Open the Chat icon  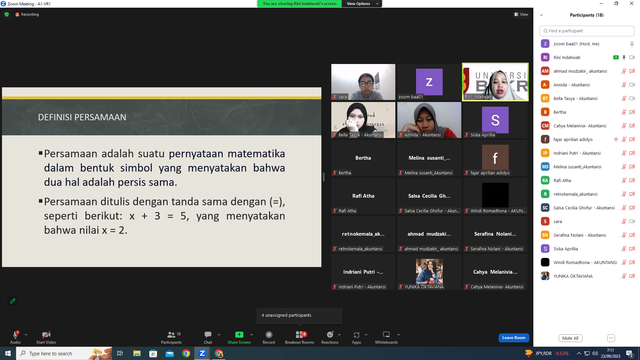point(208,335)
